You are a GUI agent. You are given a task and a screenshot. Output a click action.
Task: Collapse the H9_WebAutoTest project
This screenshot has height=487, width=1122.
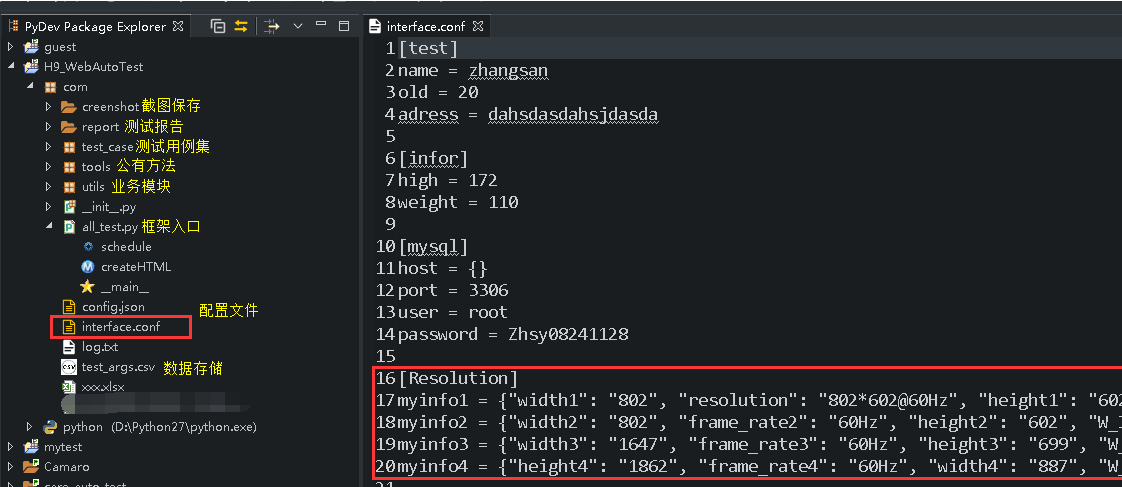pos(11,67)
